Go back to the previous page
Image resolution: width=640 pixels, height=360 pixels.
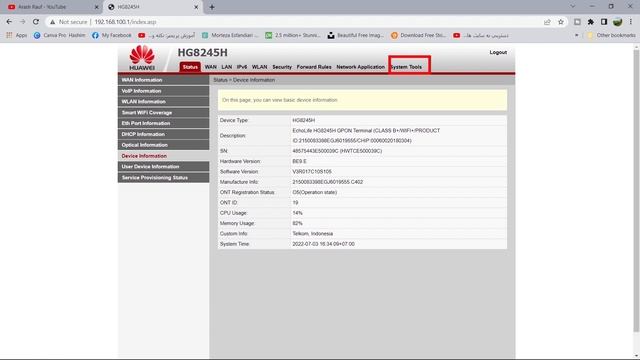tap(9, 22)
